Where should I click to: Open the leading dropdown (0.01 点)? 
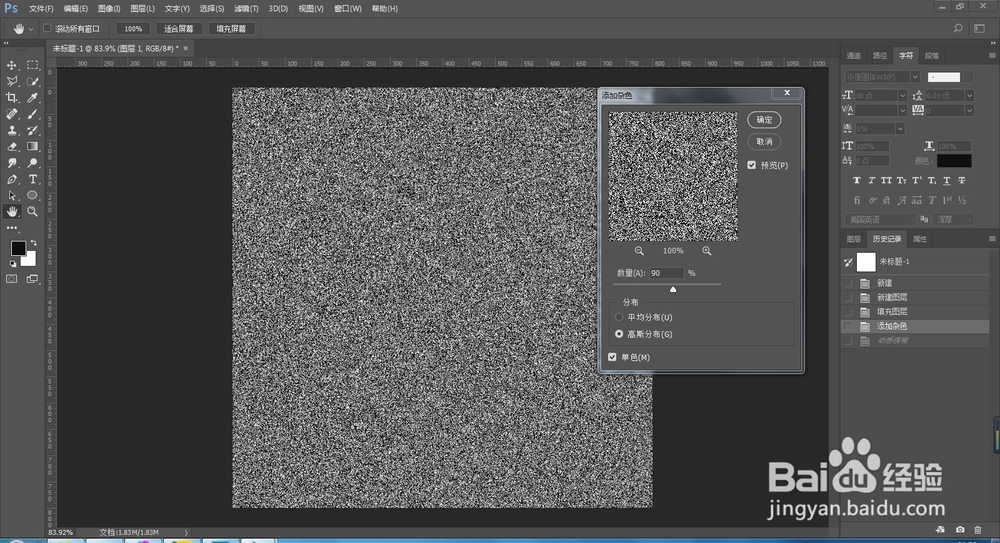969,95
